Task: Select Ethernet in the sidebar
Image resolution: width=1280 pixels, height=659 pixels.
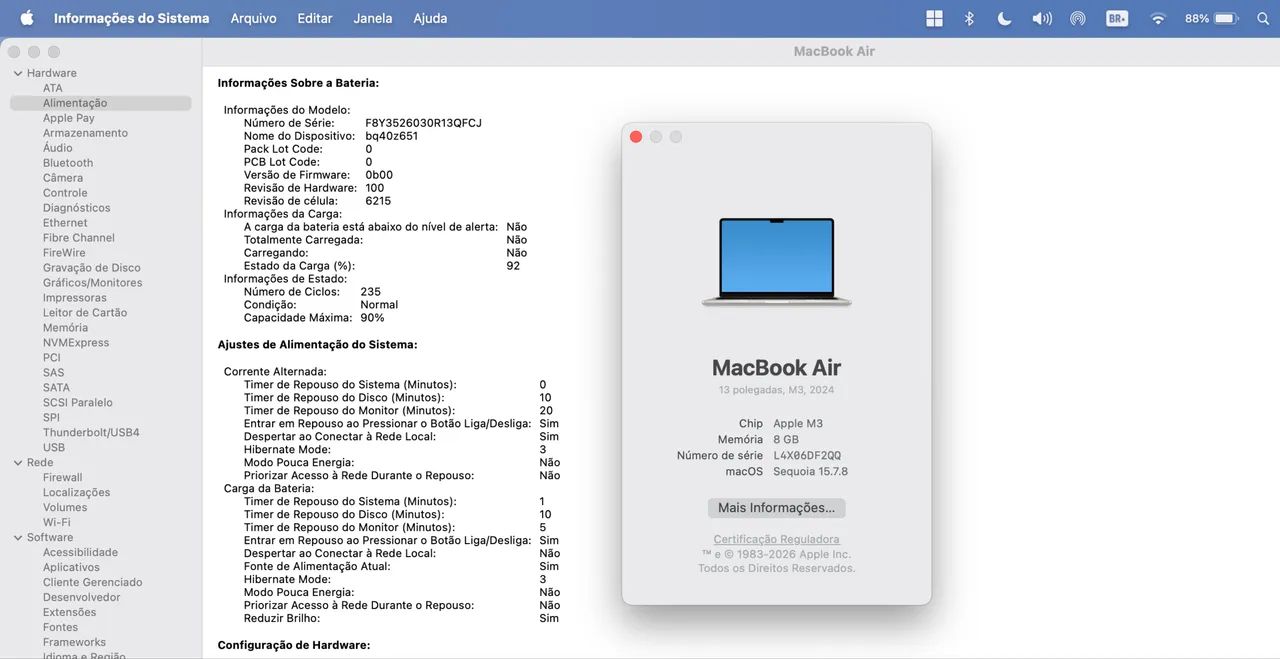Action: pyautogui.click(x=65, y=223)
